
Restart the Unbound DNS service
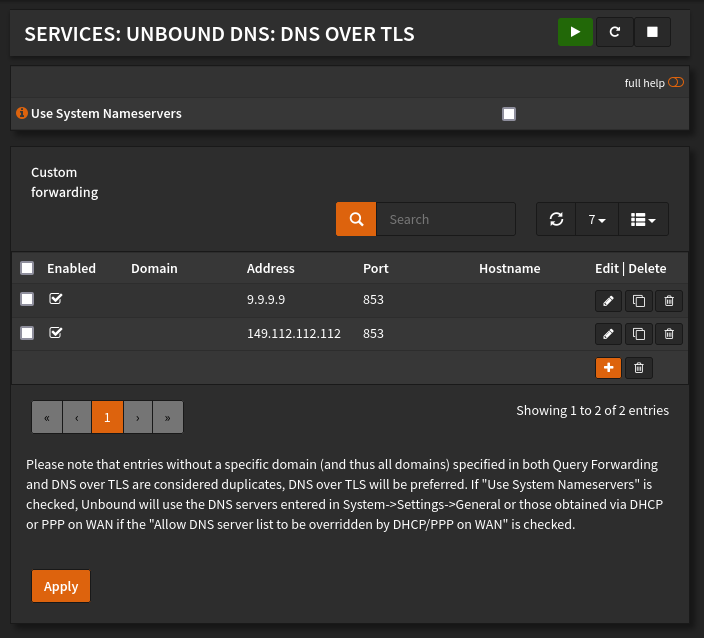pyautogui.click(x=615, y=32)
